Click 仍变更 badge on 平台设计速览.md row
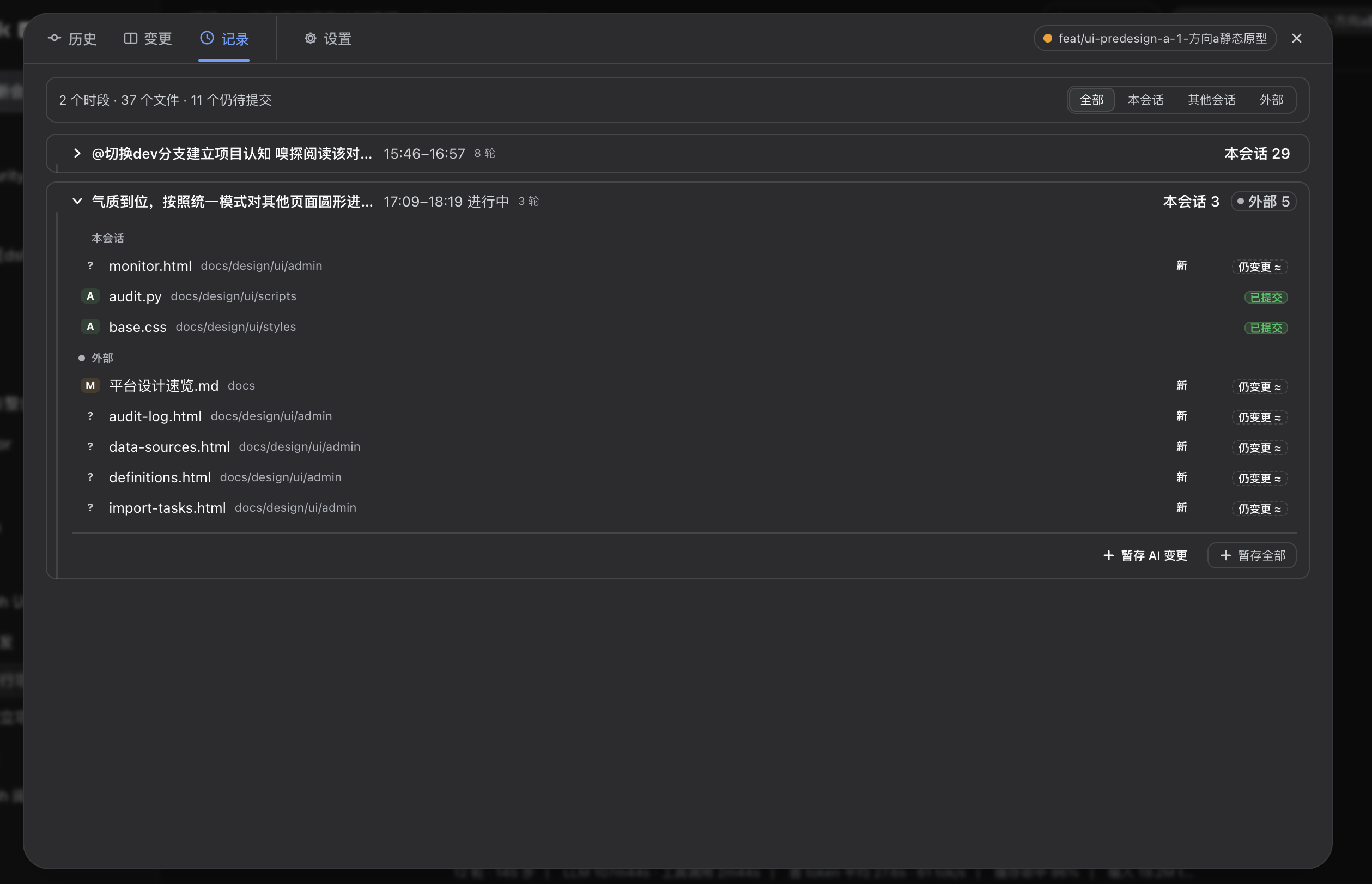The width and height of the screenshot is (1372, 884). click(1260, 387)
